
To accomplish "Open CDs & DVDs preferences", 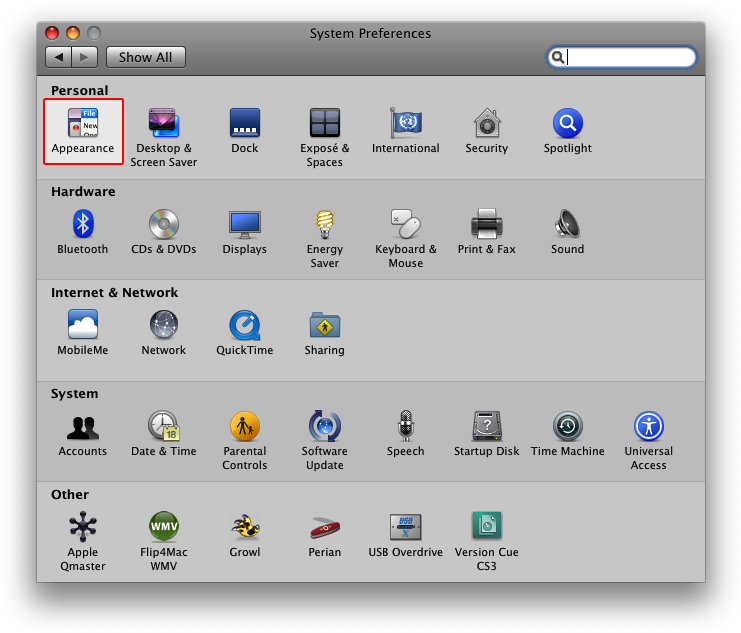I will click(164, 232).
